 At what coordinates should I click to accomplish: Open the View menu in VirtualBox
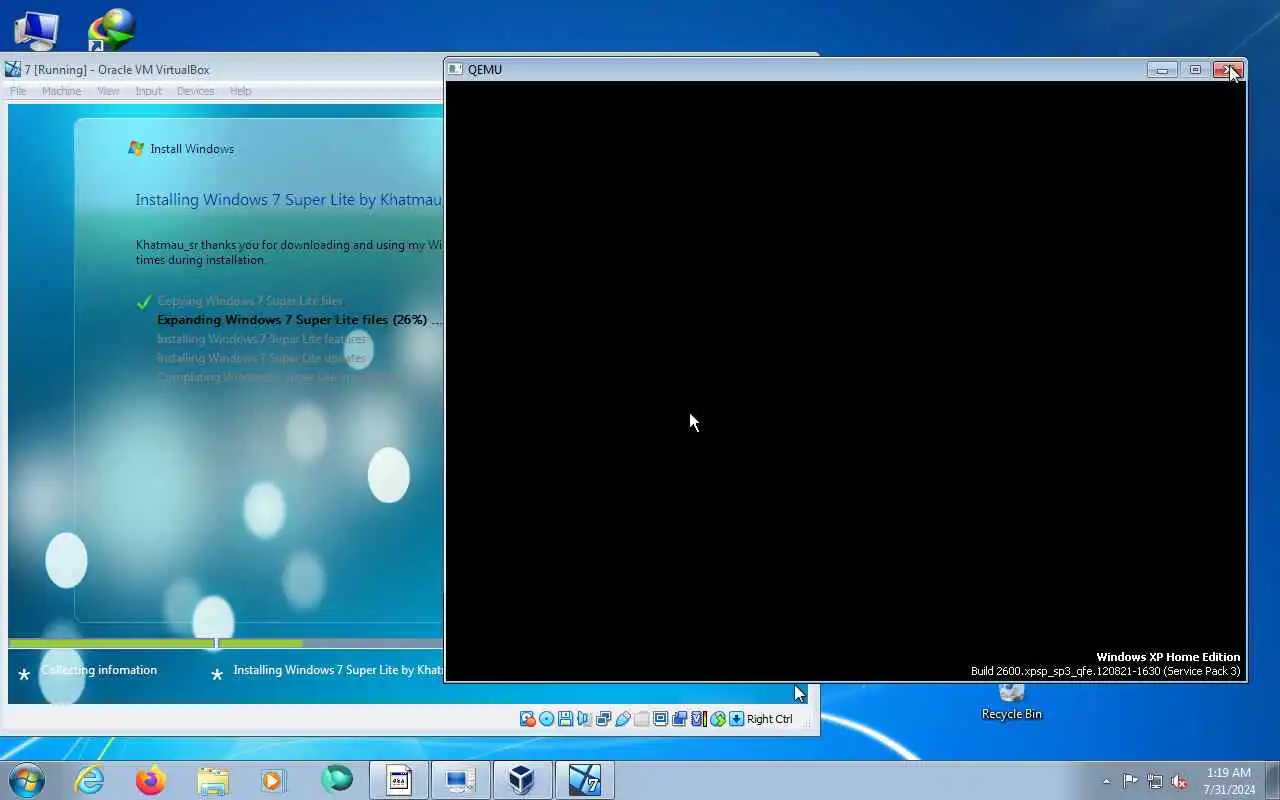click(x=108, y=91)
